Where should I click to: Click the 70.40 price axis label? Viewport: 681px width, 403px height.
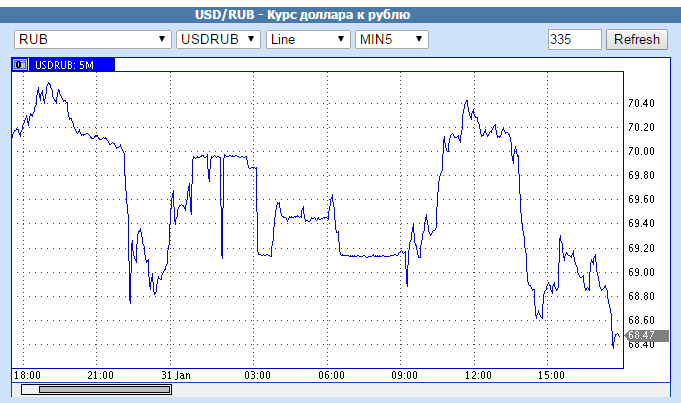[640, 103]
